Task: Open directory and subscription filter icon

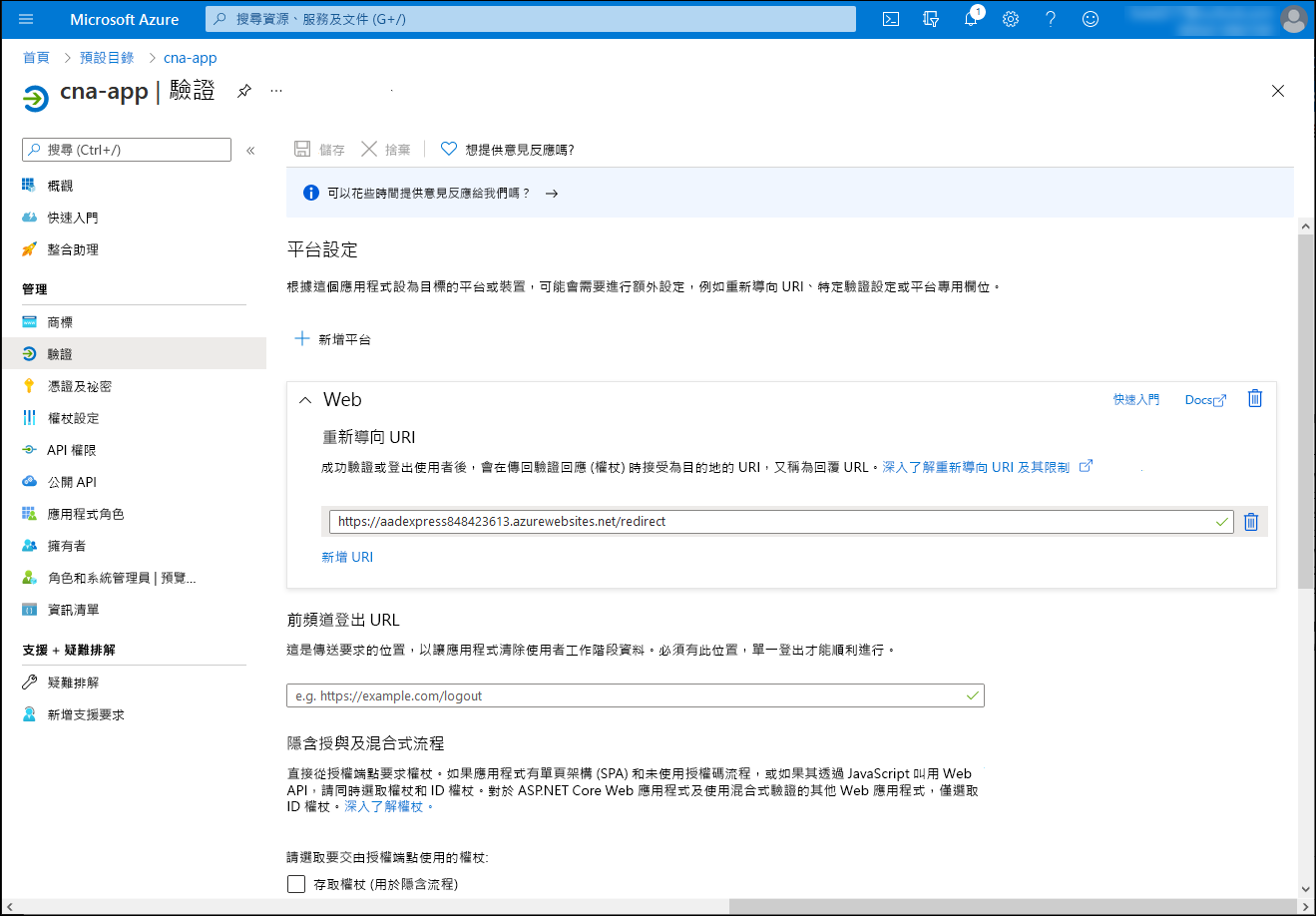Action: click(931, 19)
